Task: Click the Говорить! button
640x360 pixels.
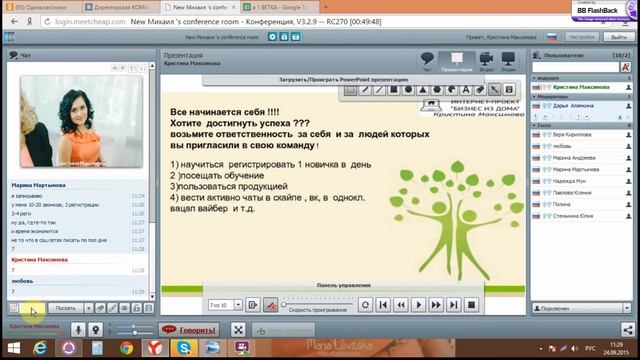Action: tap(189, 330)
